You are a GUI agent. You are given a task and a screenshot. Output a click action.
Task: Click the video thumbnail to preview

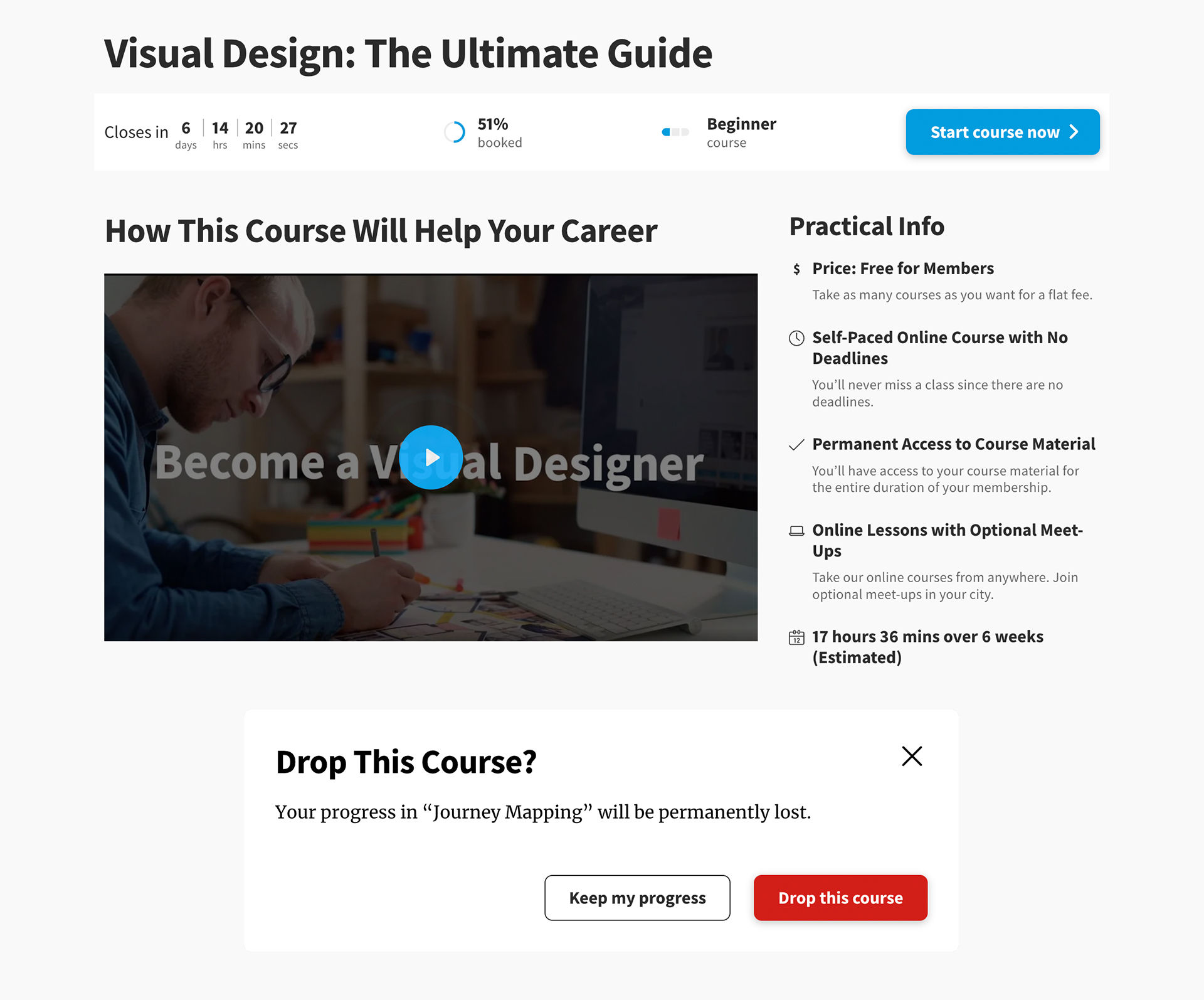point(432,458)
